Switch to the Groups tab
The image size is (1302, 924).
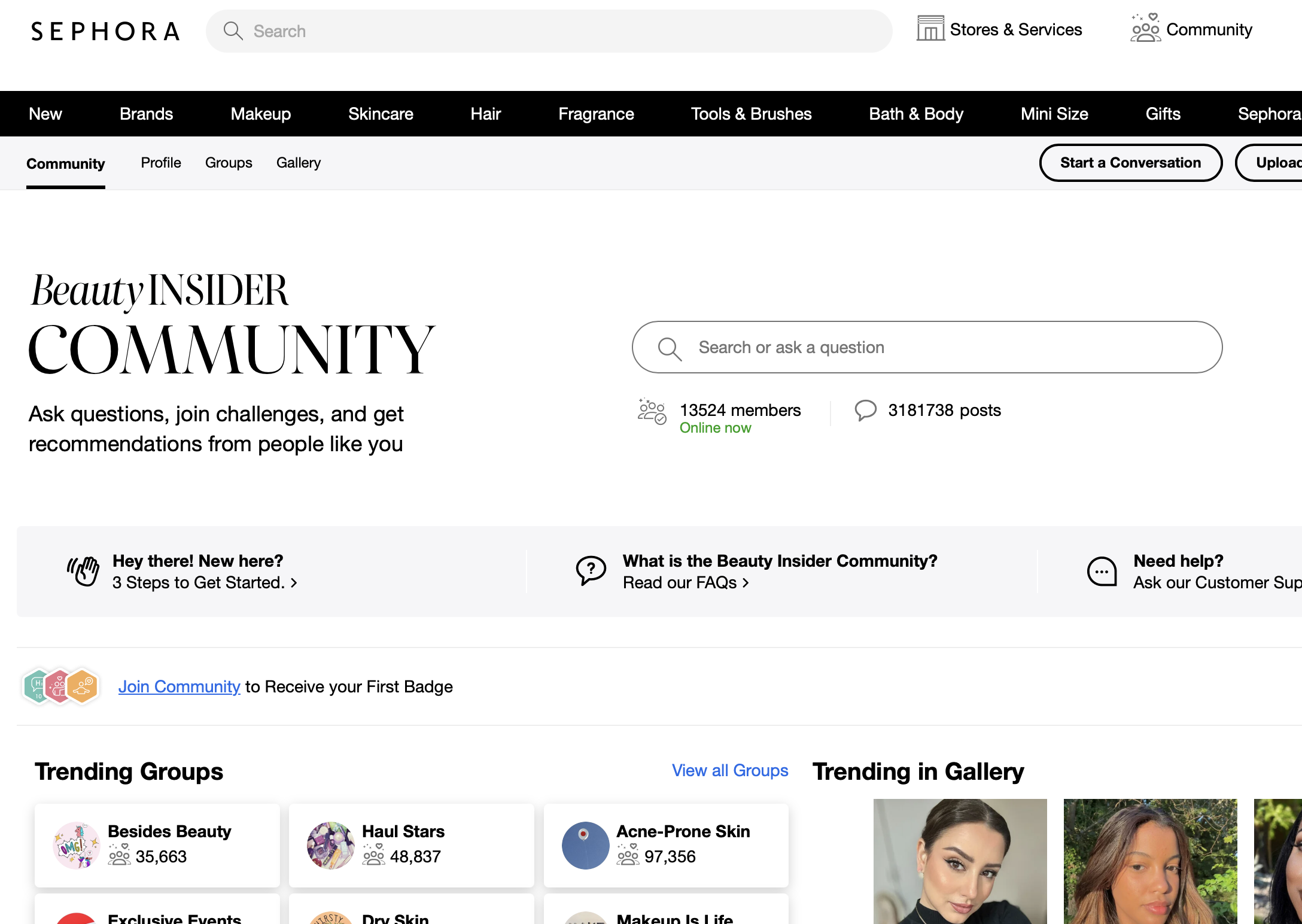click(229, 163)
